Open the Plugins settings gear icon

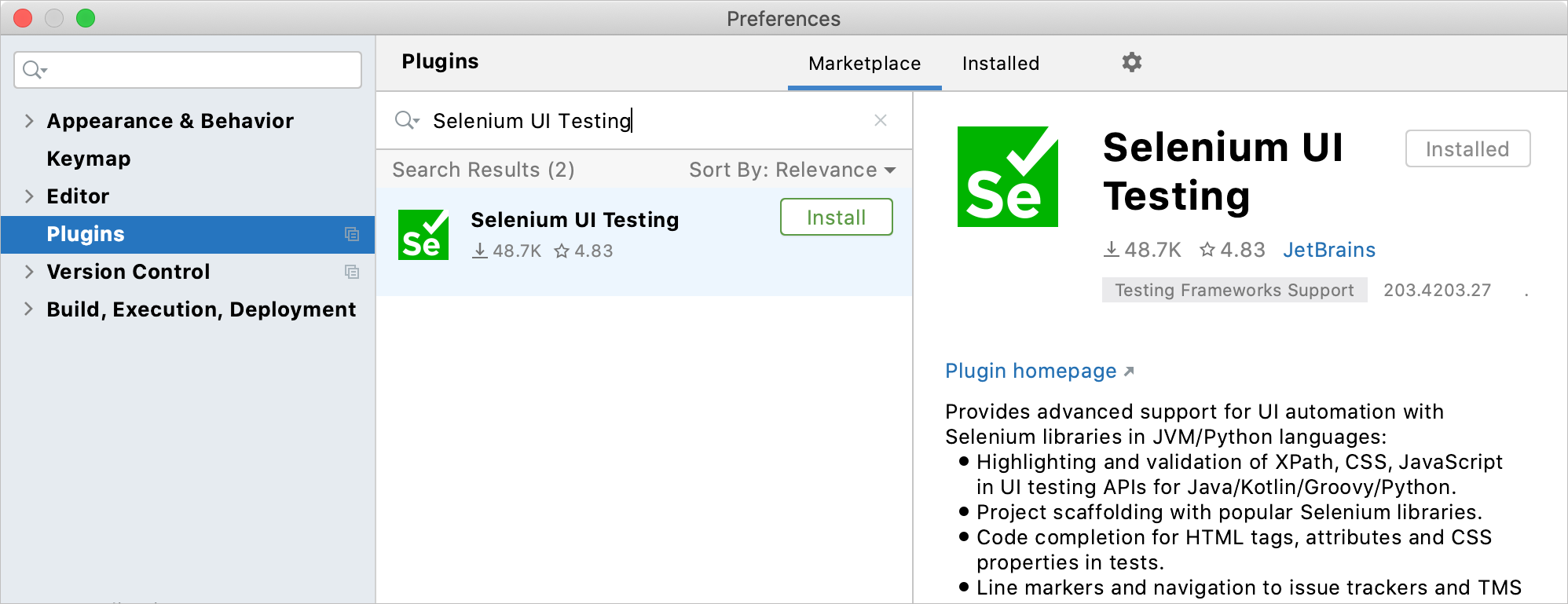pyautogui.click(x=1131, y=62)
